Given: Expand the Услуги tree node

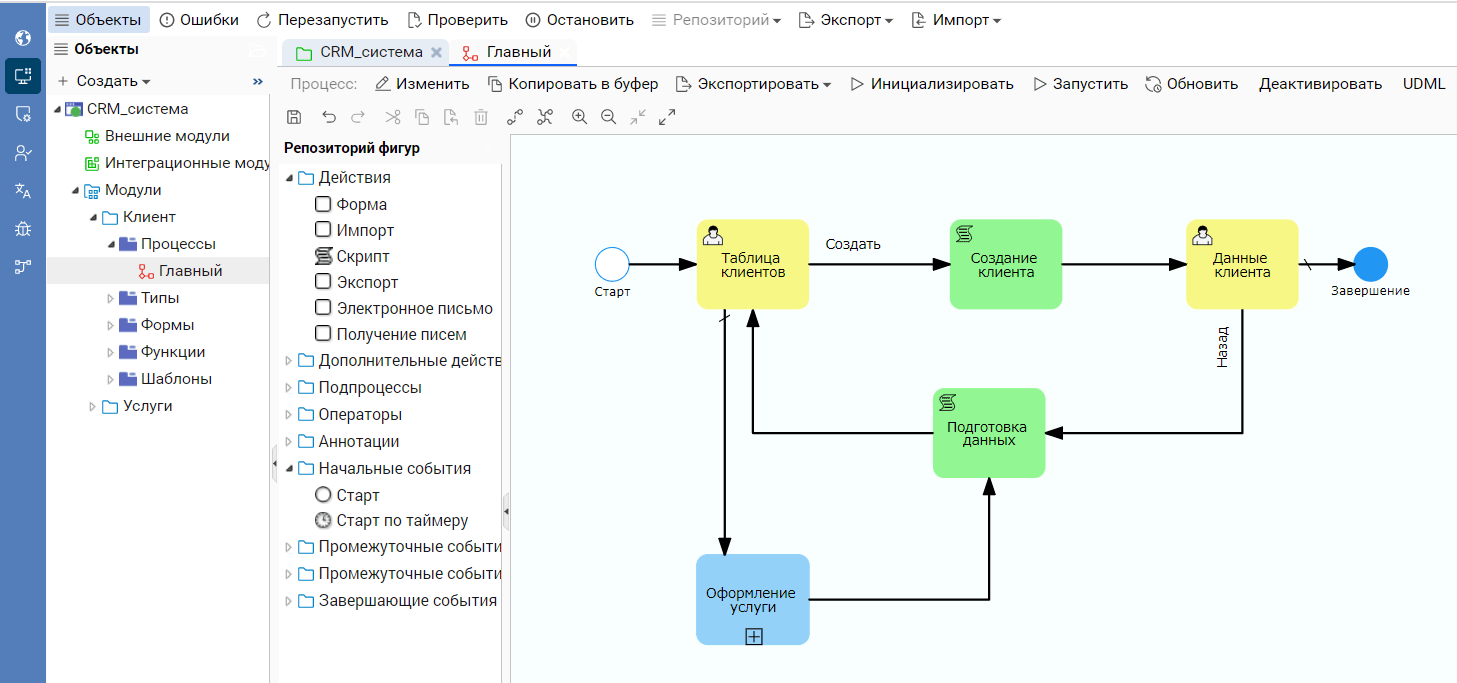Looking at the screenshot, I should click(x=93, y=406).
